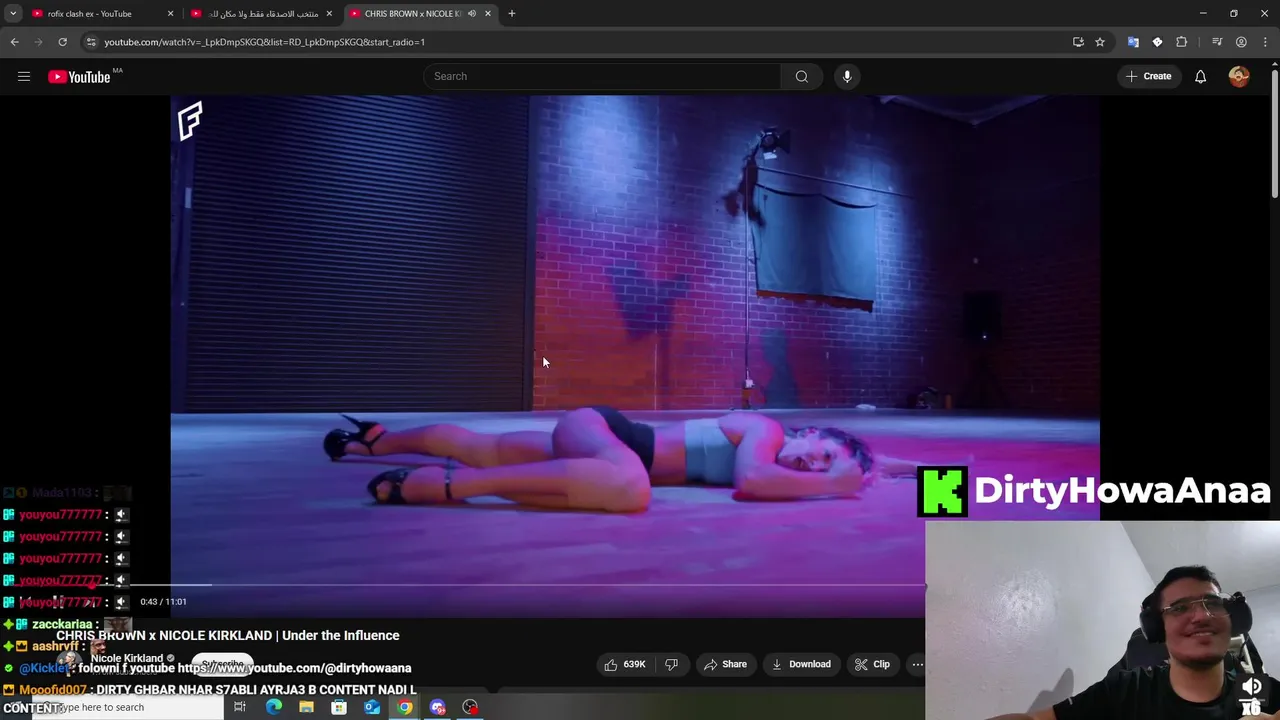Switch to the Arabic-titled YouTube tab
The height and width of the screenshot is (720, 1280).
click(x=264, y=14)
